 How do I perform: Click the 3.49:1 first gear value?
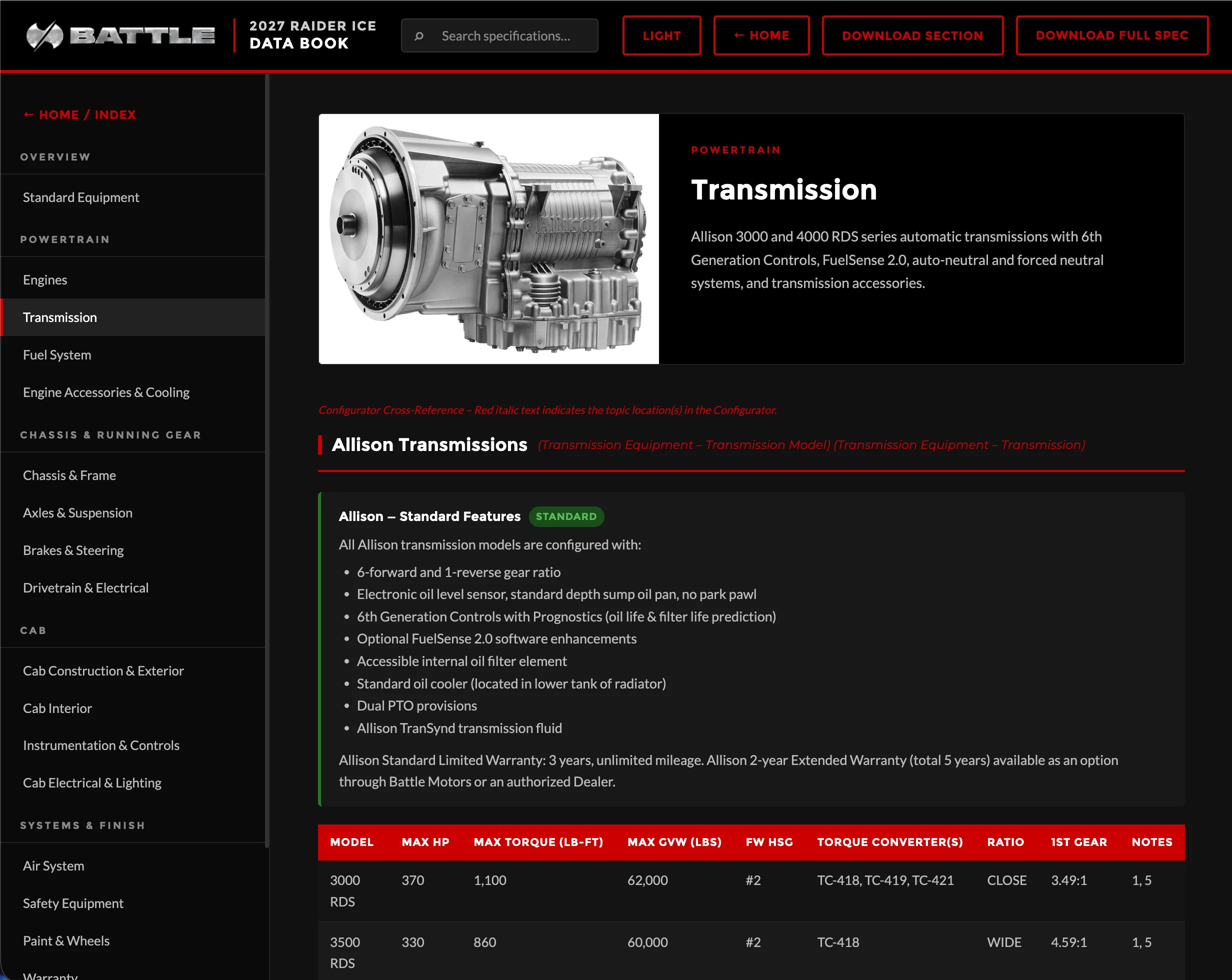pos(1068,880)
